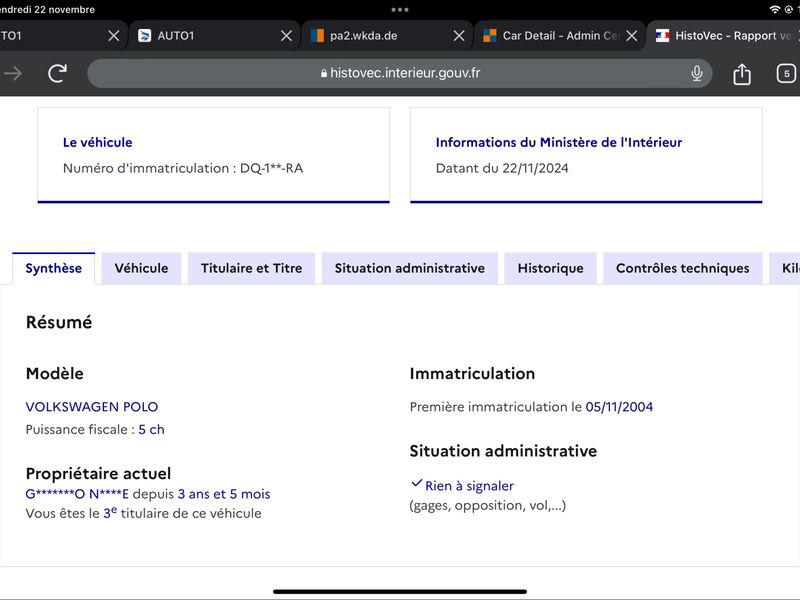
Task: Select the HistoVec - Rapport browser tab
Action: [724, 36]
